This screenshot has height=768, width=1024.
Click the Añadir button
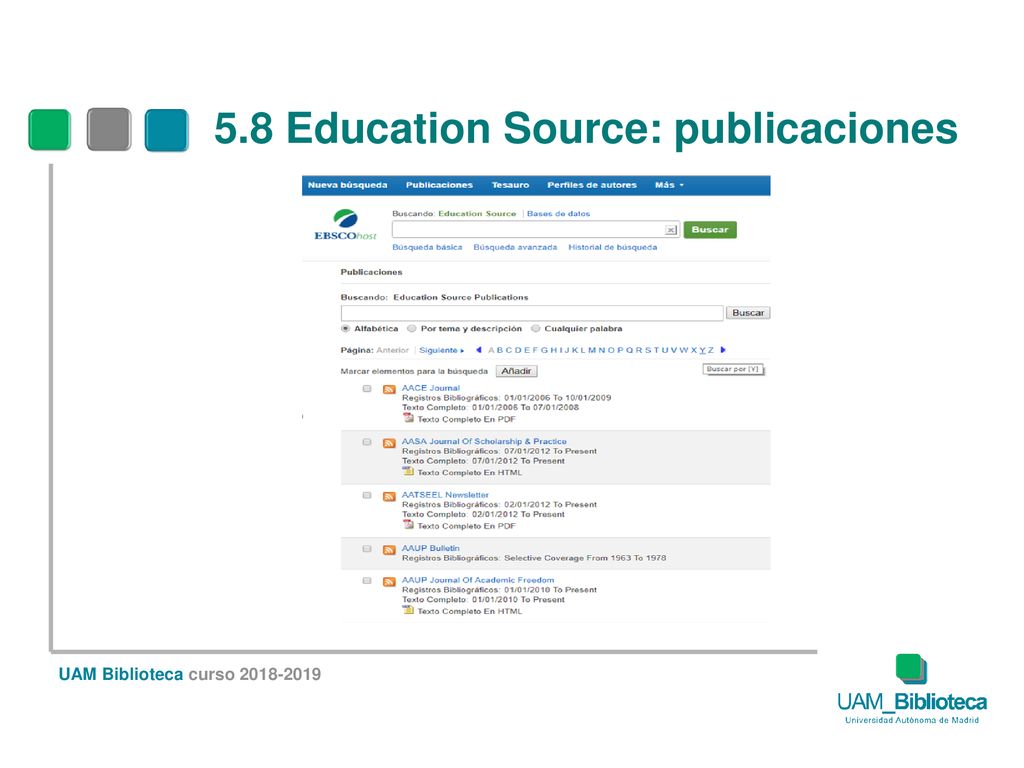516,371
